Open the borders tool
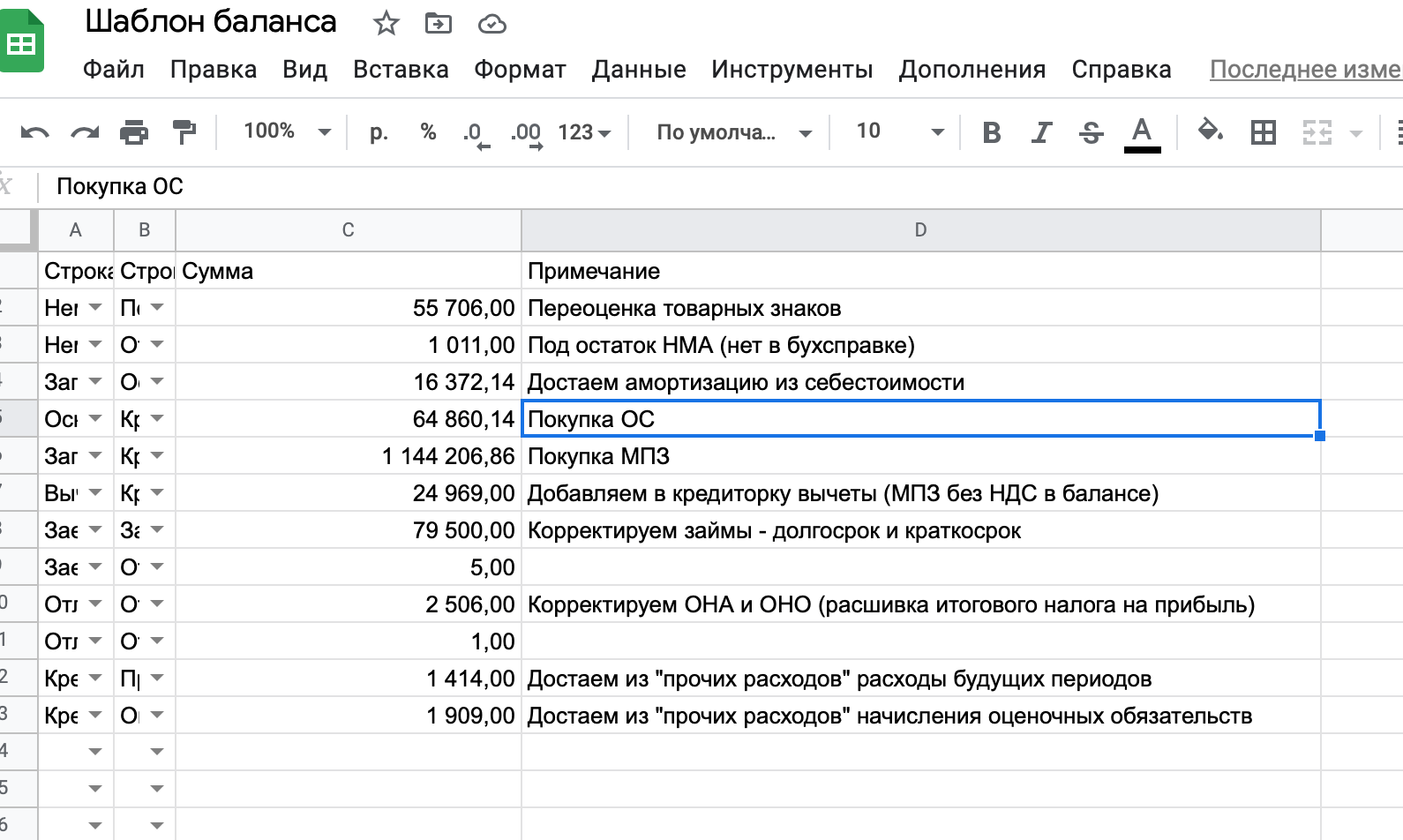The image size is (1403, 840). (x=1264, y=132)
